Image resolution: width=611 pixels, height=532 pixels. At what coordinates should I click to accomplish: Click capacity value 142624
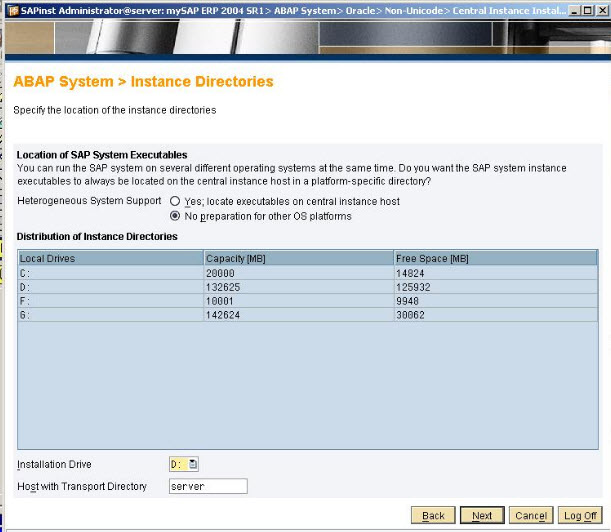coord(223,315)
